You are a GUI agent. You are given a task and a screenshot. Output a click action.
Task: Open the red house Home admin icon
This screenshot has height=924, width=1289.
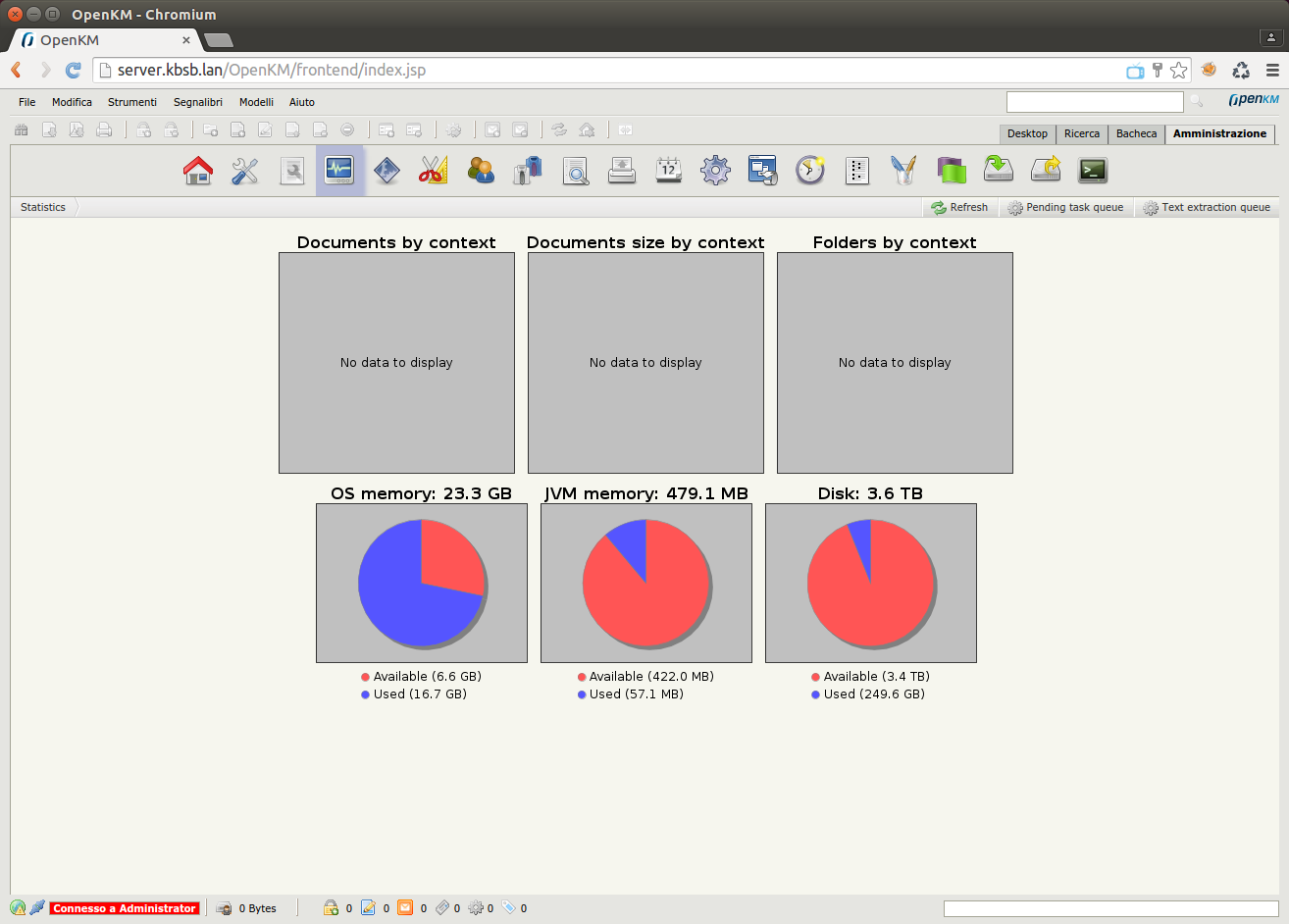(198, 171)
